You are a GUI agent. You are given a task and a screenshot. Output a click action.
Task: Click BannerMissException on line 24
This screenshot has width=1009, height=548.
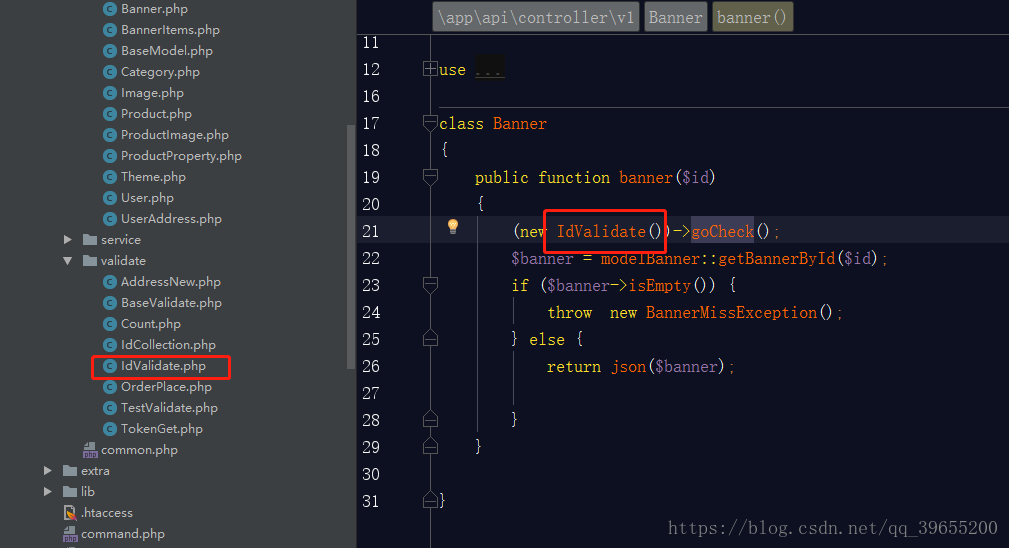click(732, 313)
